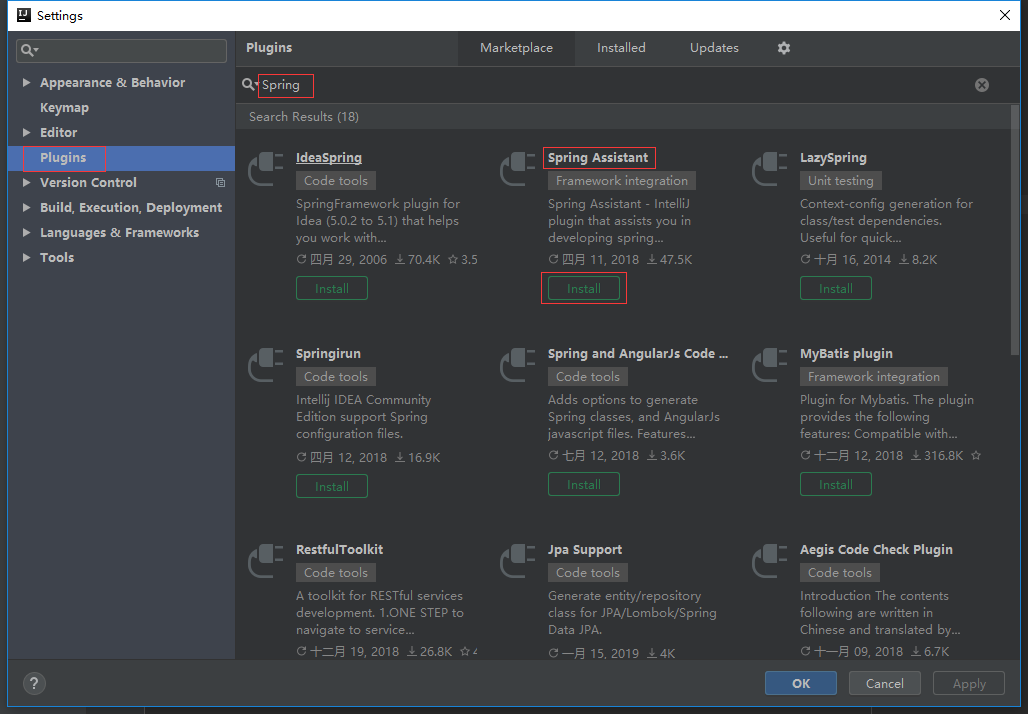Click the Code tools tag under Jpa Support

point(587,572)
